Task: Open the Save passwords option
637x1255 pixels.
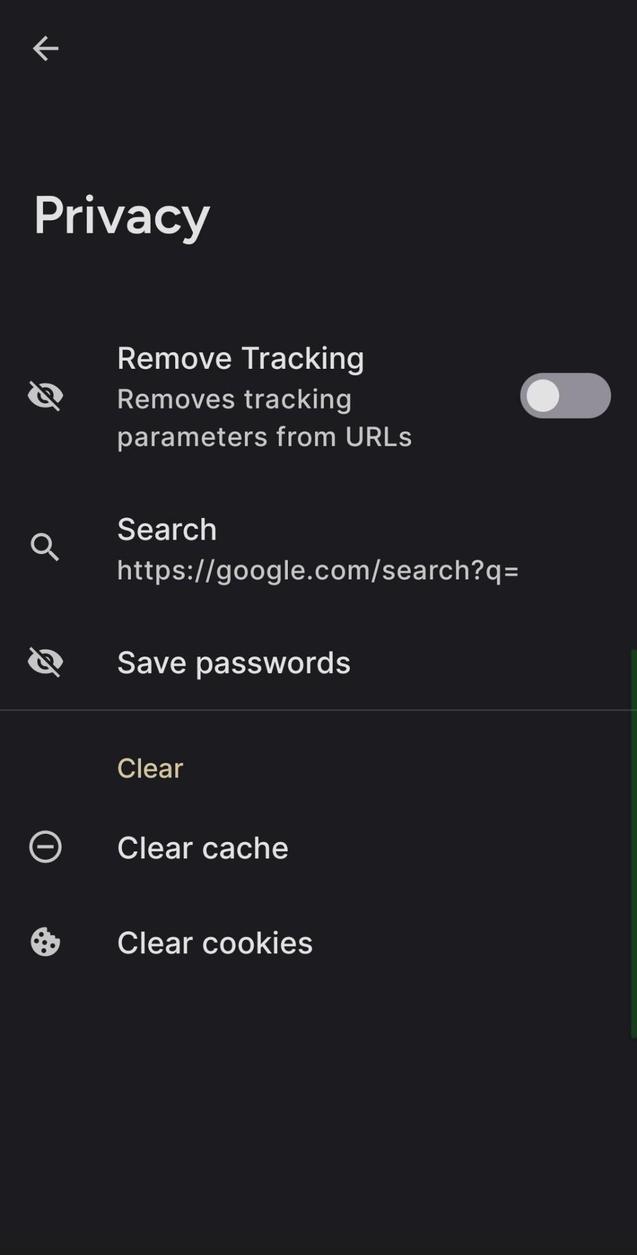Action: coord(233,663)
